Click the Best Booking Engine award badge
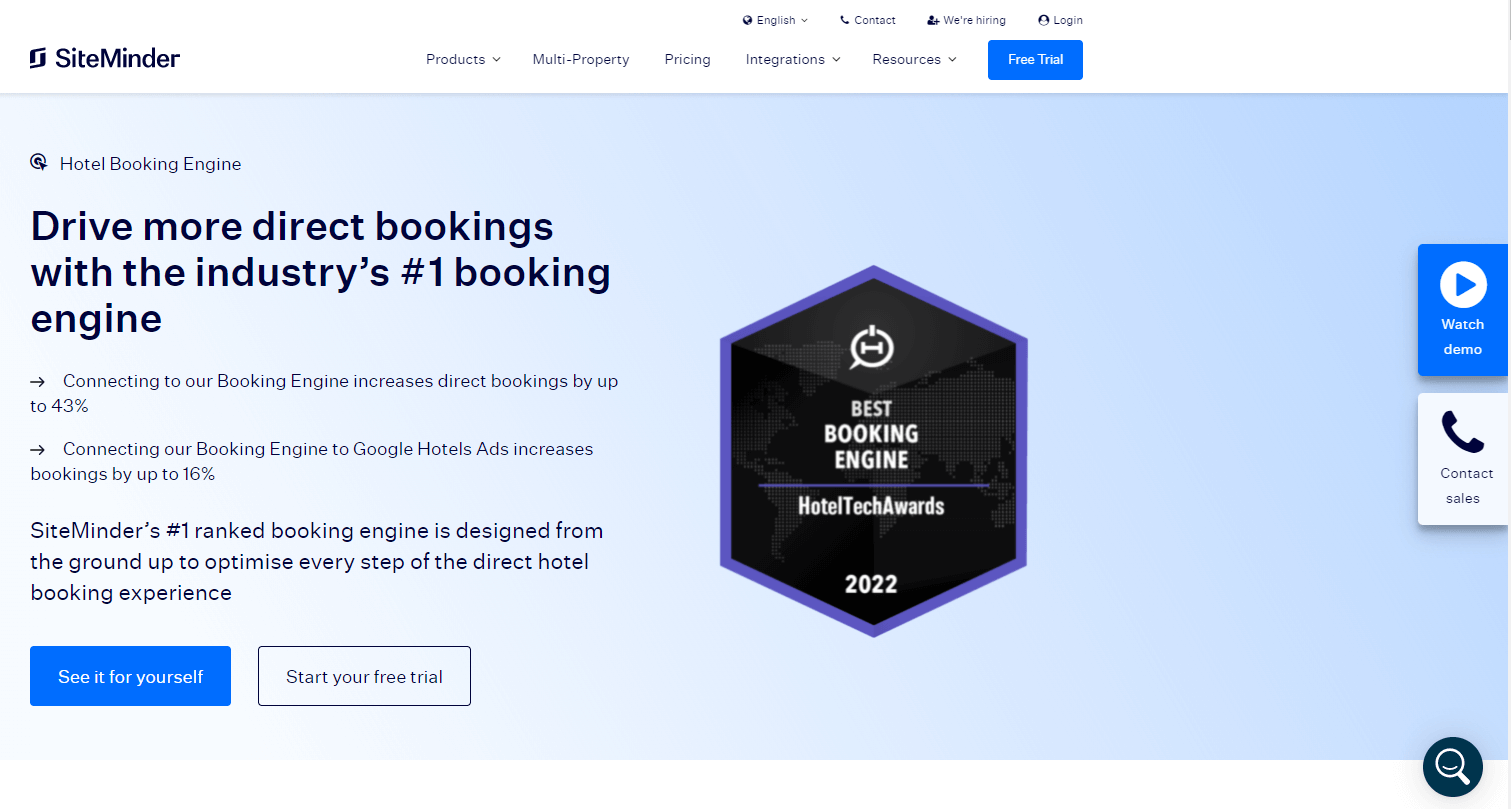Image resolution: width=1511 pixels, height=809 pixels. [x=873, y=451]
